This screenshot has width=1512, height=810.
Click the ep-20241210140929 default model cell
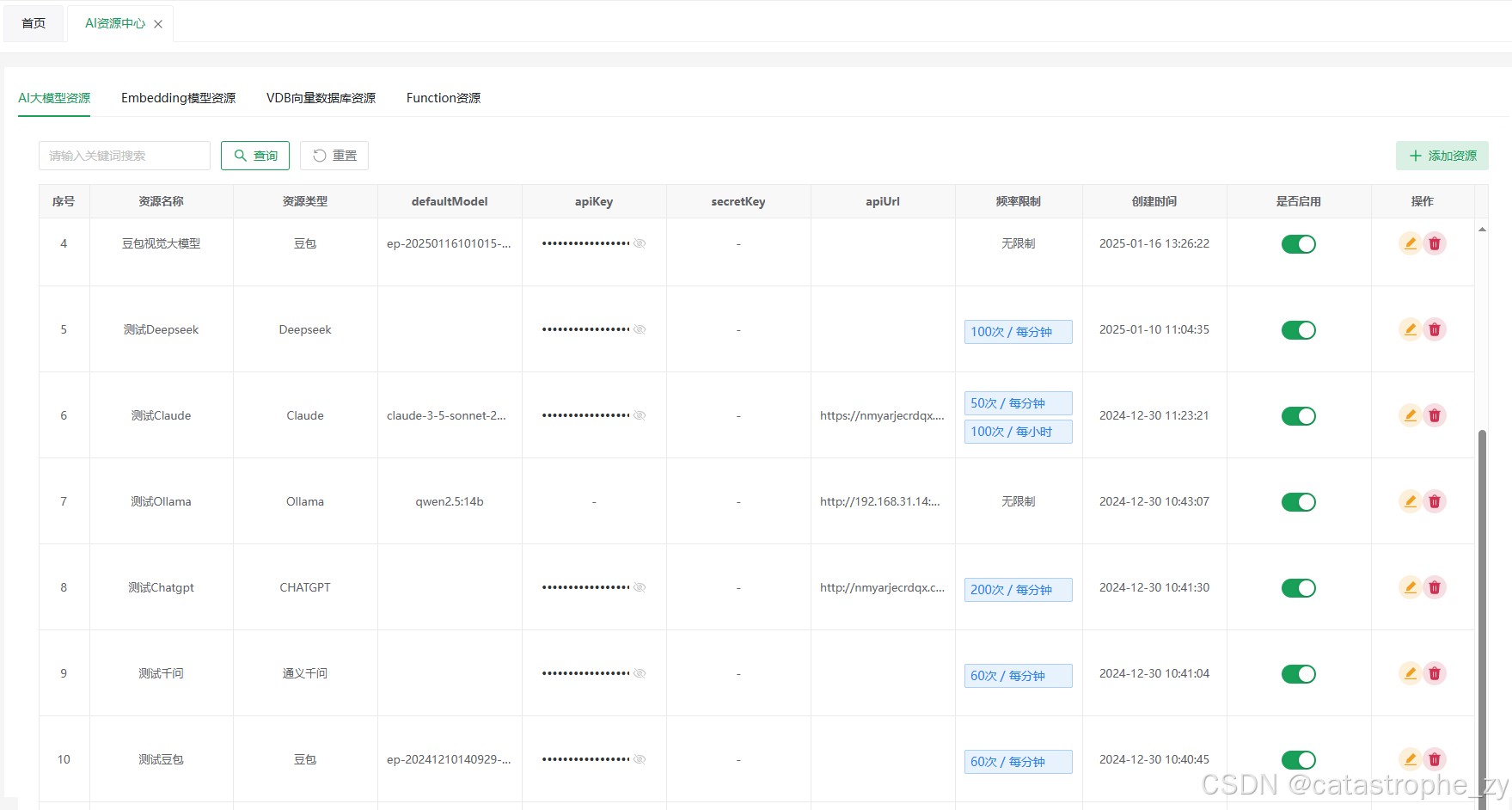point(449,759)
